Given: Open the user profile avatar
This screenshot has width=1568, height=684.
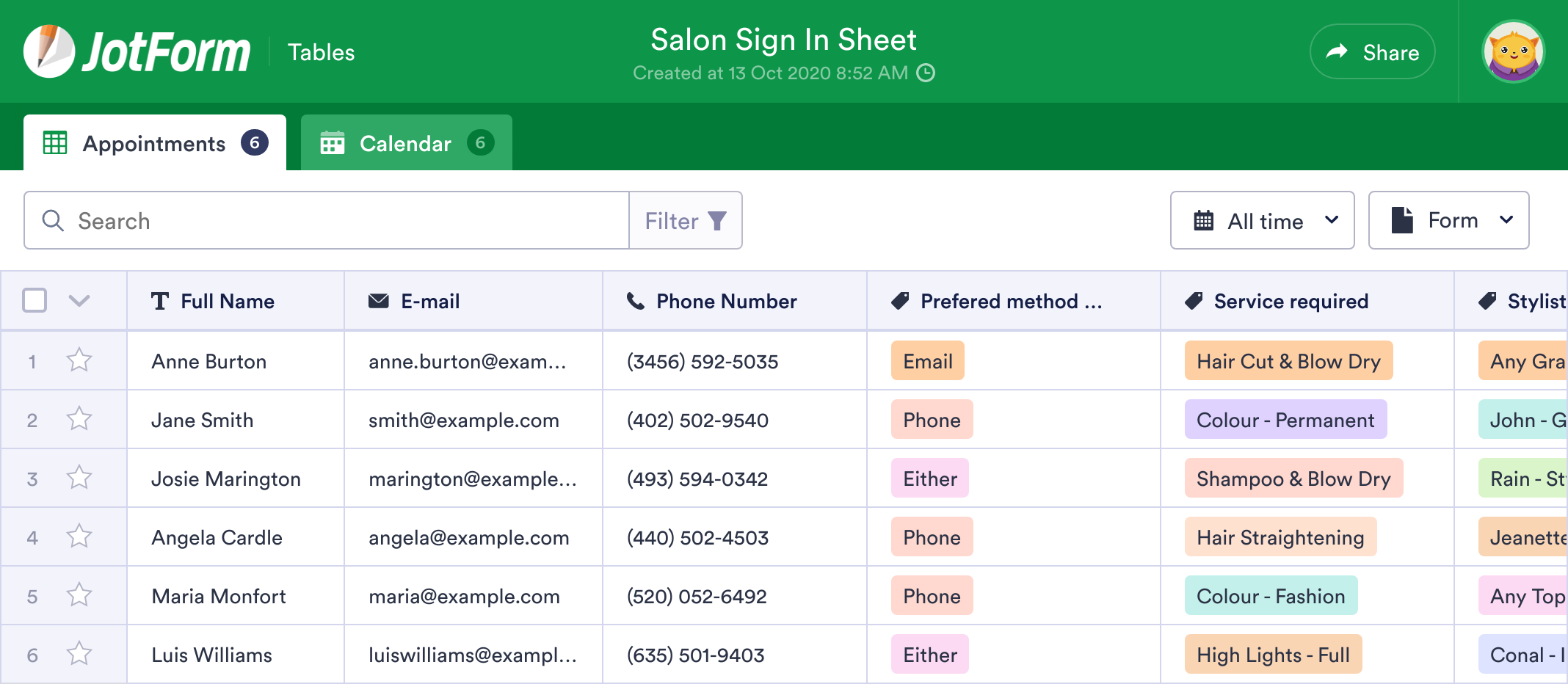Looking at the screenshot, I should click(x=1513, y=51).
